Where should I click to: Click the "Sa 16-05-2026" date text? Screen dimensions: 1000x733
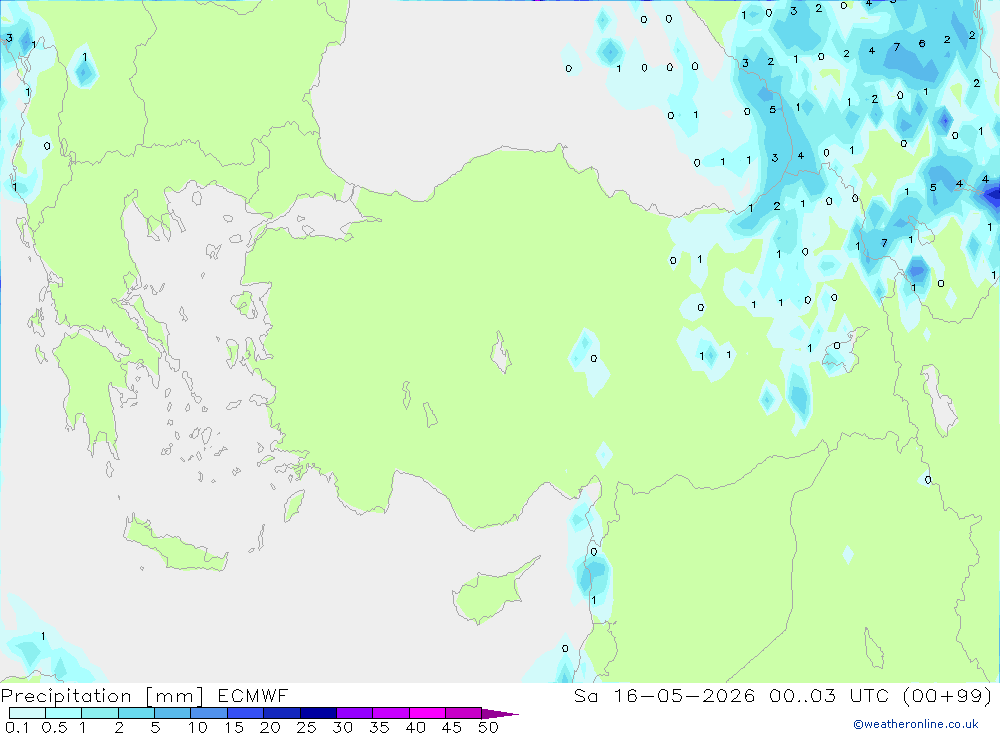pos(664,695)
